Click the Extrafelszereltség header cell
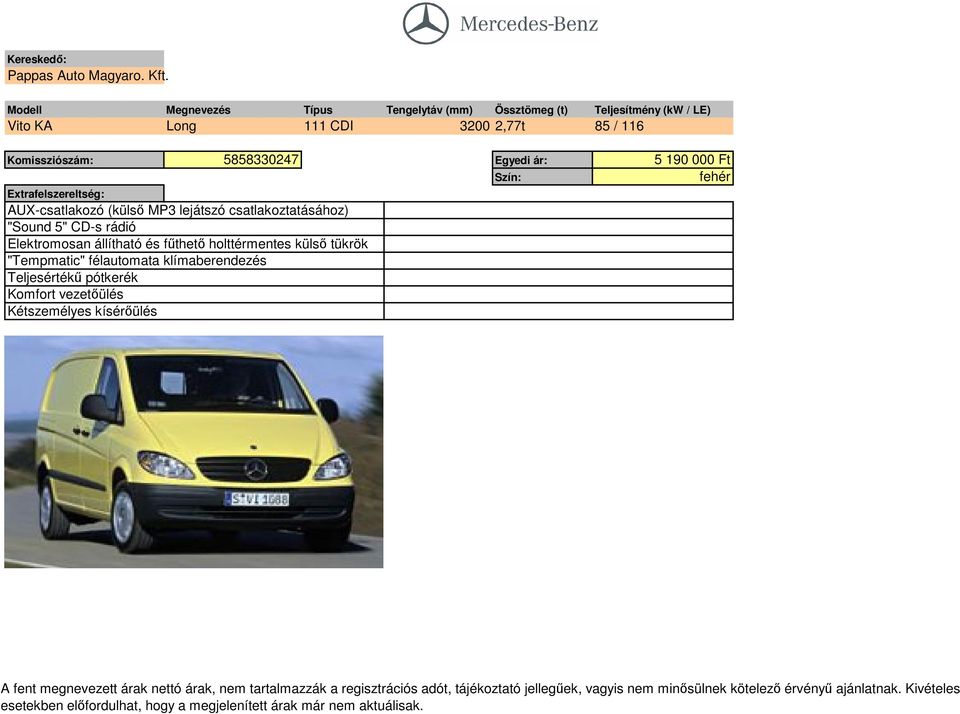 pyautogui.click(x=84, y=194)
